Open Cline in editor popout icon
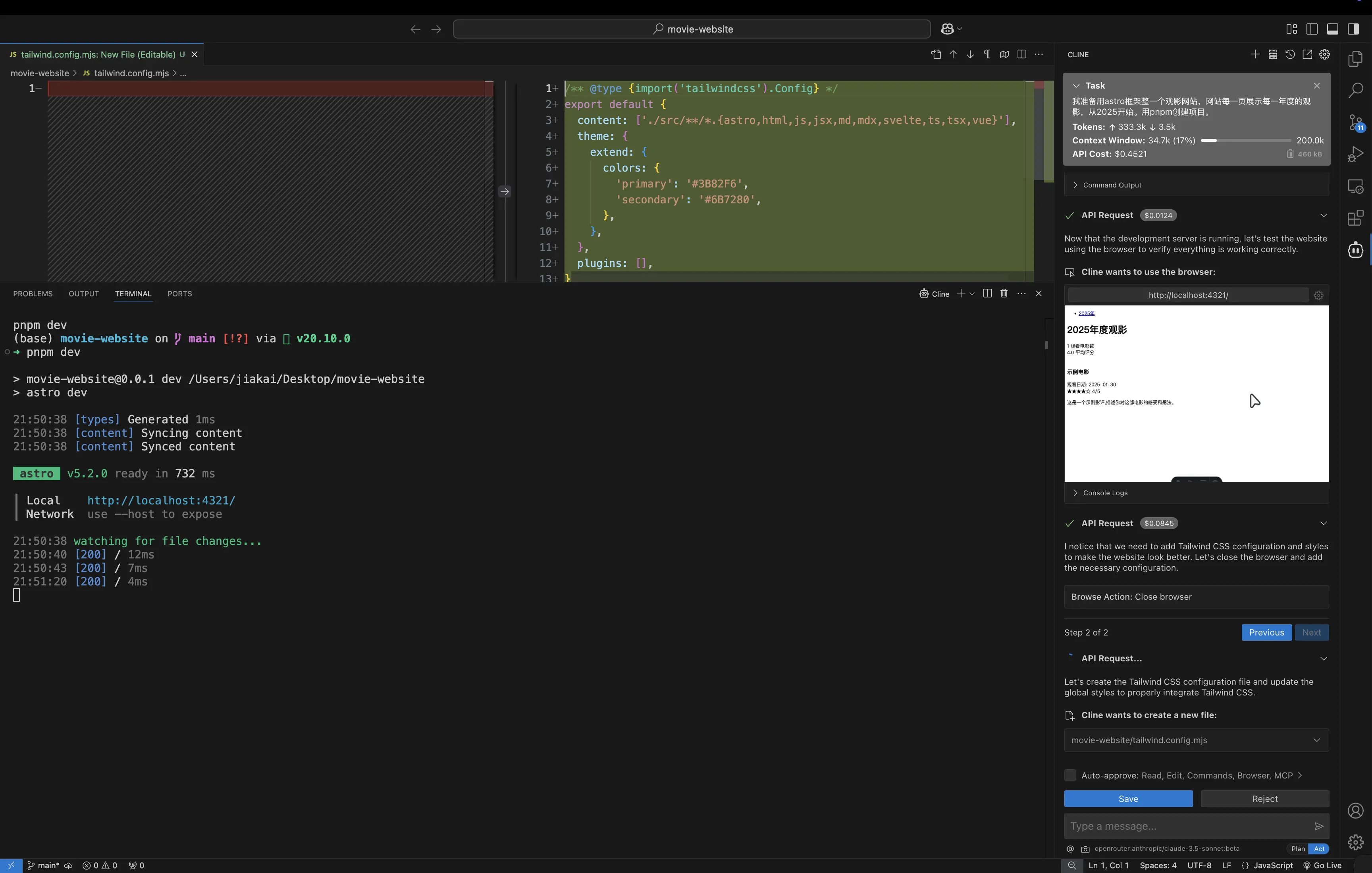Viewport: 1372px width, 873px height. 1308,54
